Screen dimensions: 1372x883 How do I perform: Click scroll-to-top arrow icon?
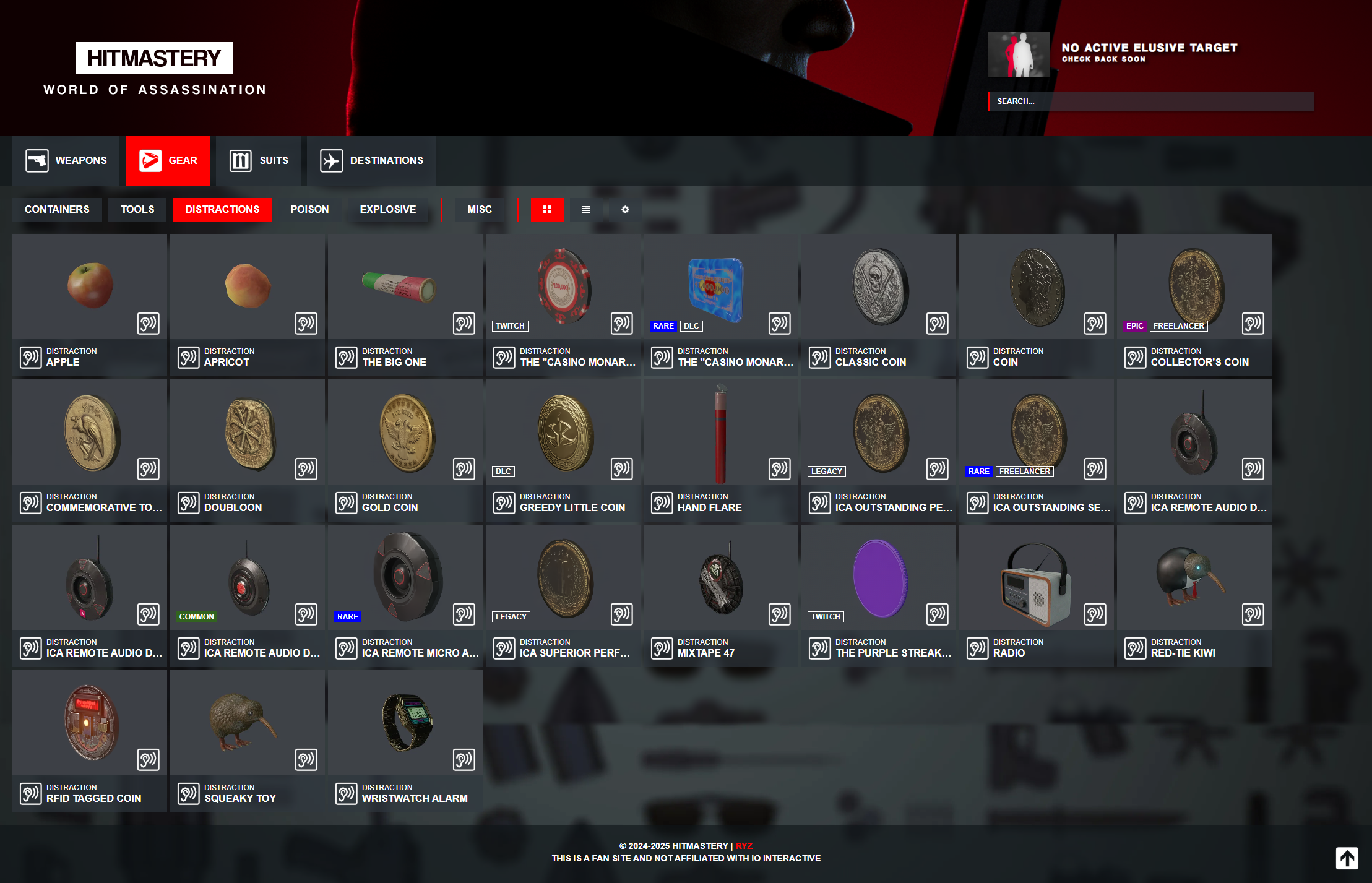(1347, 858)
